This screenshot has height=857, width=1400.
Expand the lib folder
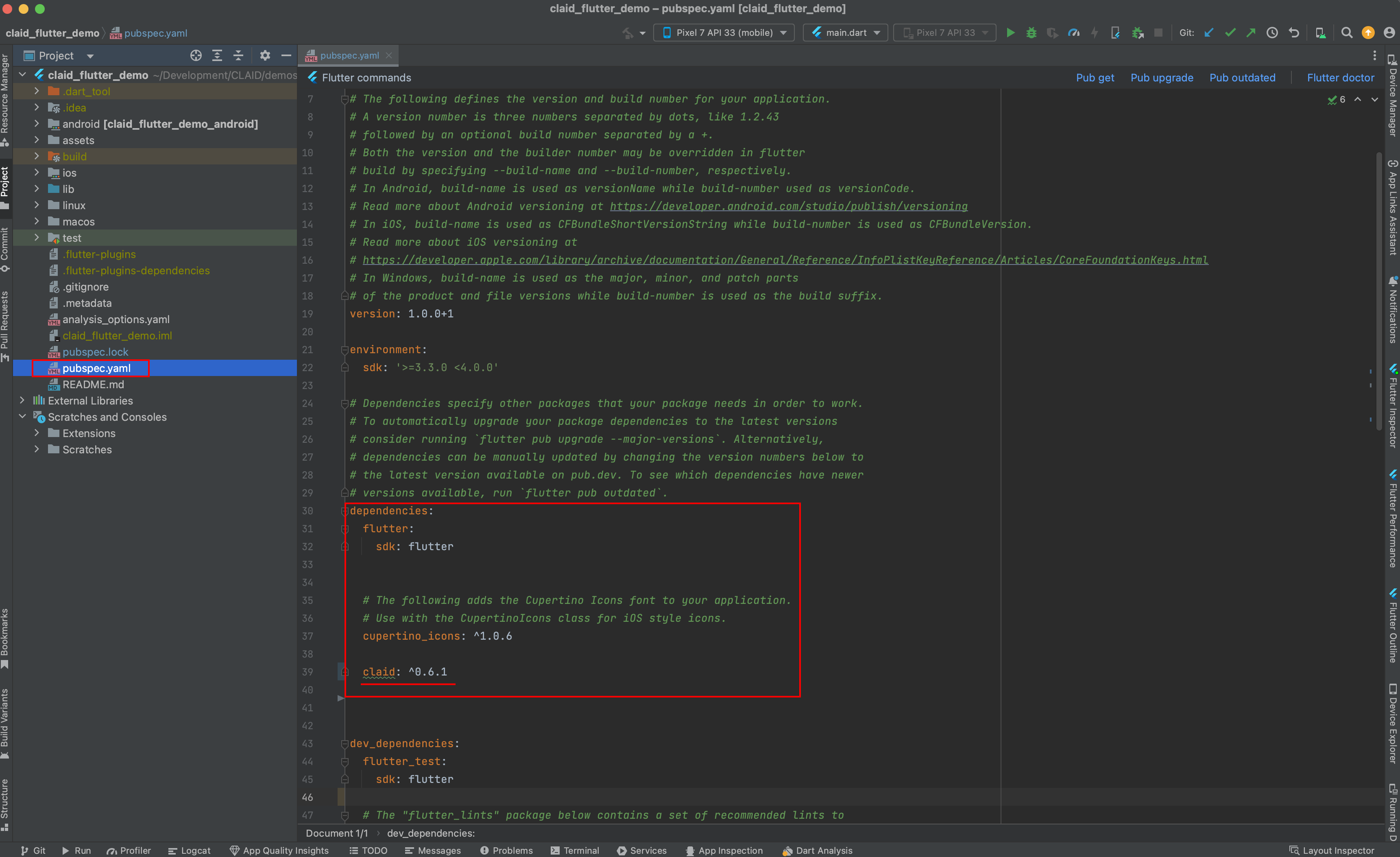pyautogui.click(x=37, y=189)
